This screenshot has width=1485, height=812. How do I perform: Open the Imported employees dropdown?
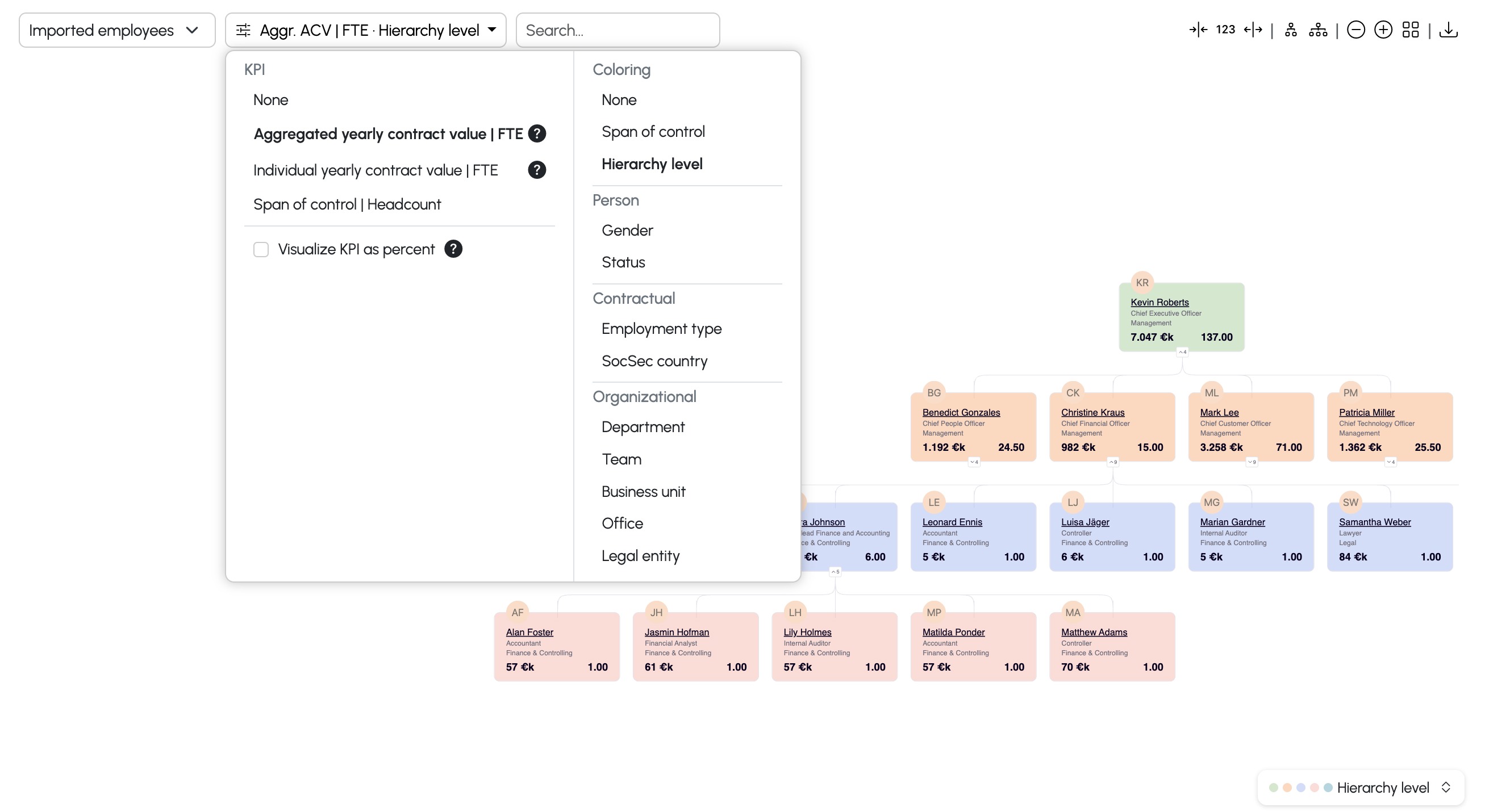tap(116, 30)
